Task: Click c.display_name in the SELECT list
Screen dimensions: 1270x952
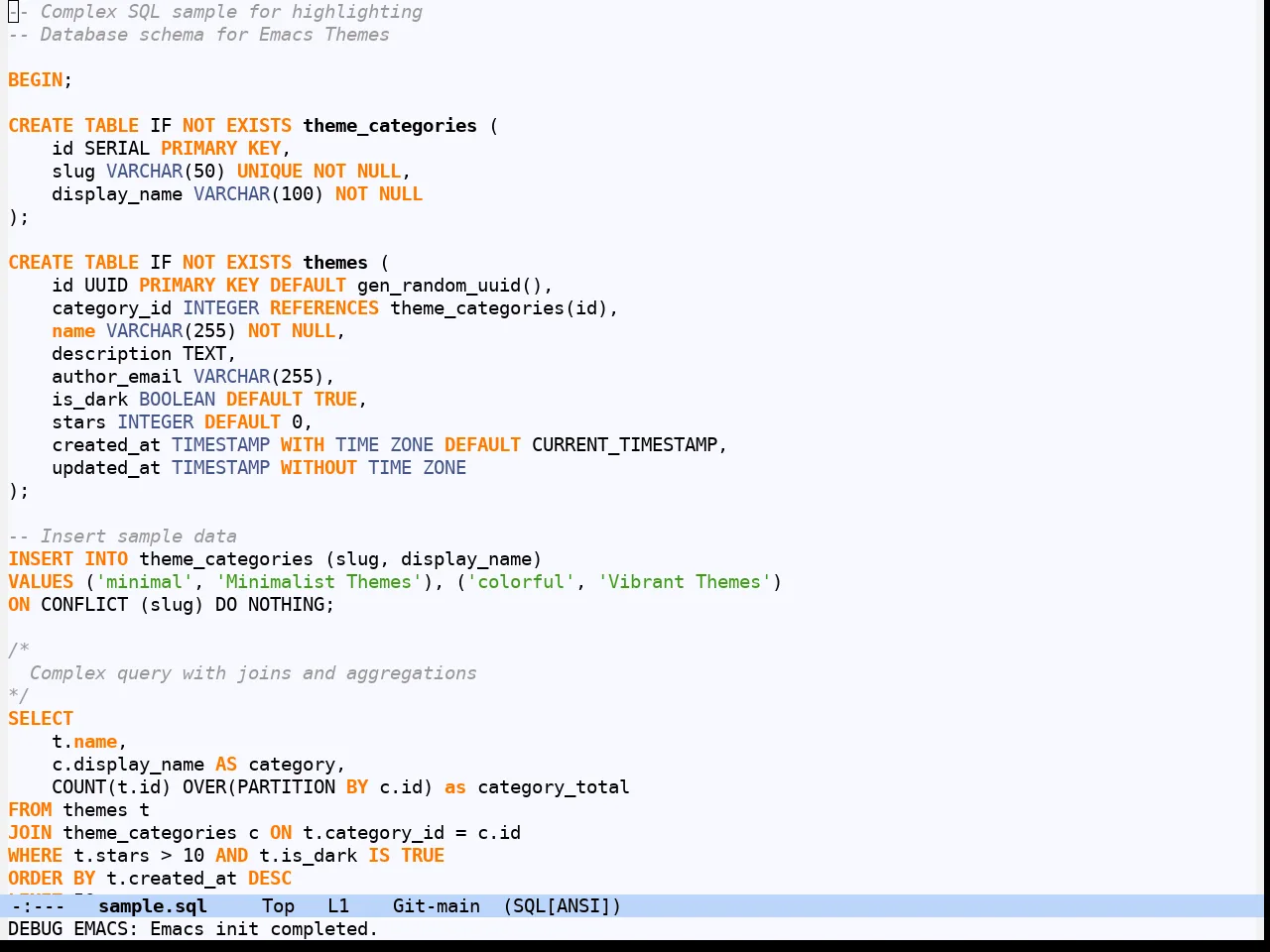Action: pyautogui.click(x=128, y=764)
